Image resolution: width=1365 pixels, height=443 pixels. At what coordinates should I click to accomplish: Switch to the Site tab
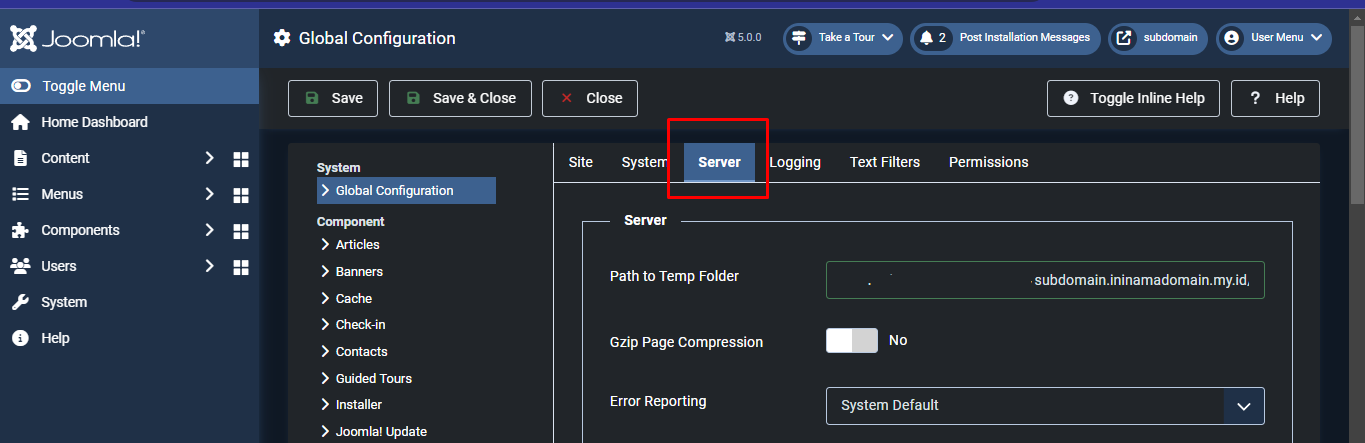[581, 162]
